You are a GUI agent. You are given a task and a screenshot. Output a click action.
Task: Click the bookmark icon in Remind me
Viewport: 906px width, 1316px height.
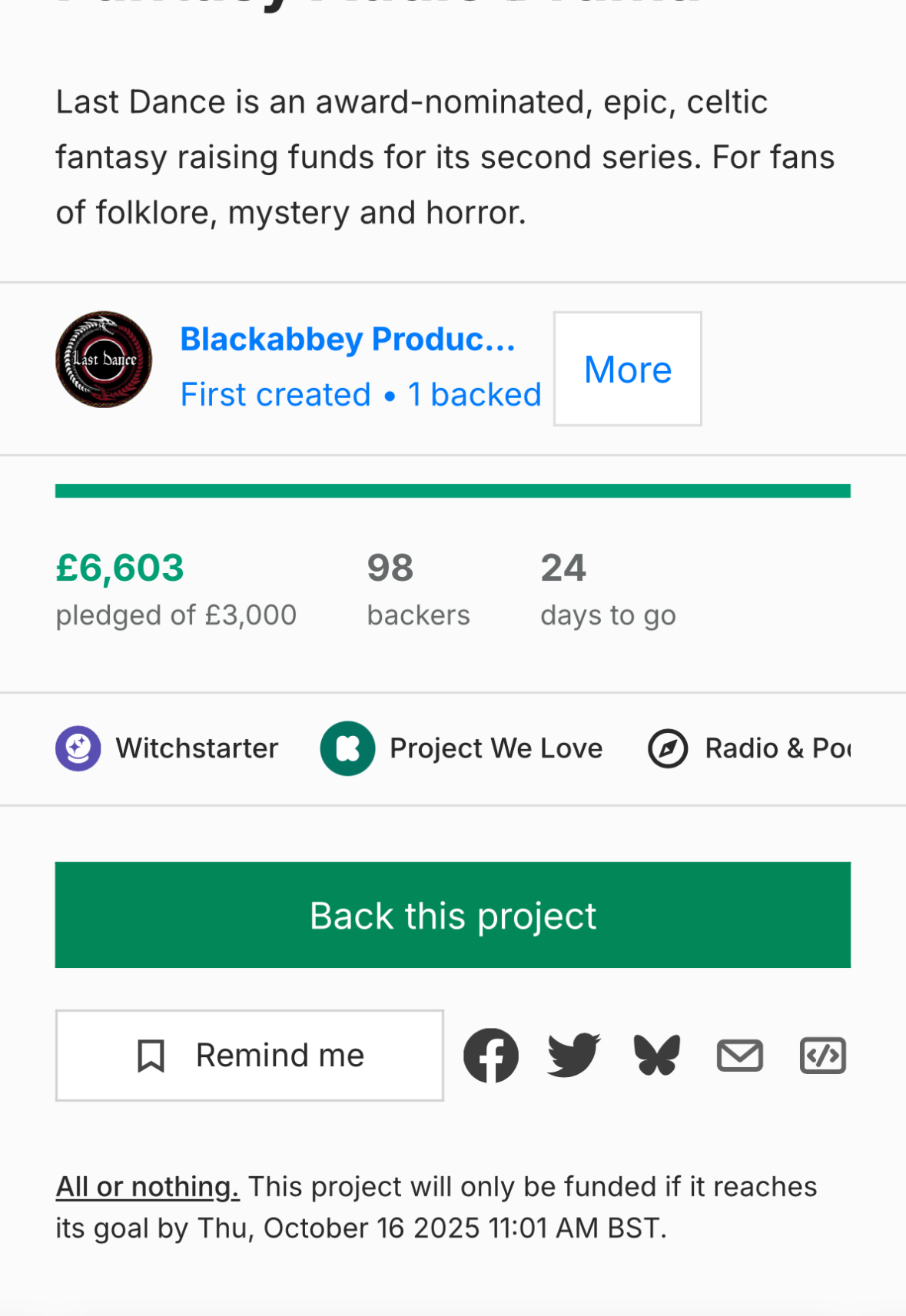point(151,1056)
